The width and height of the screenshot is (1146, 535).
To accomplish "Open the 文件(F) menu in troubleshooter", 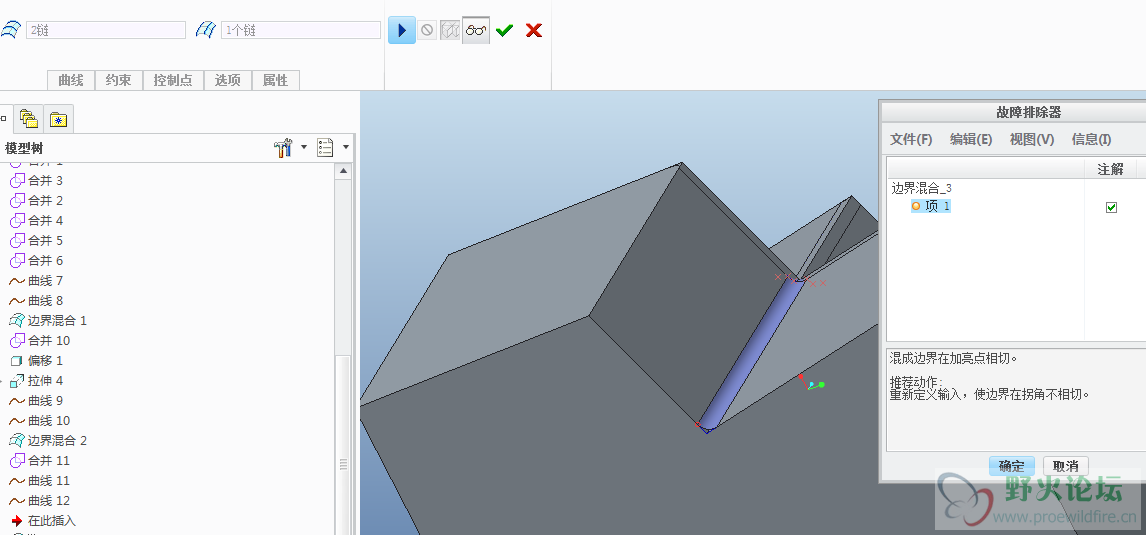I will tap(911, 139).
